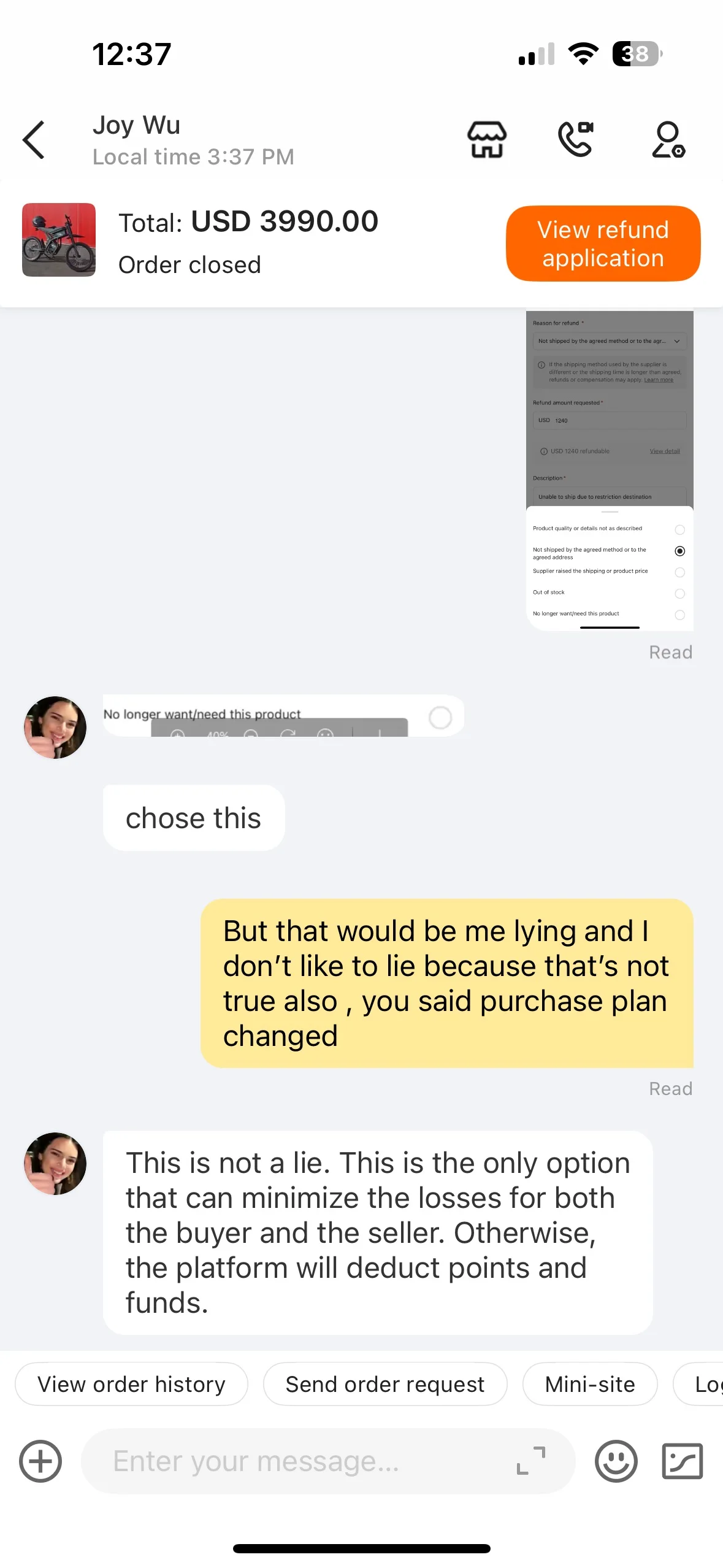Tap the Joy Wu contact name header
Image resolution: width=723 pixels, height=1568 pixels.
coord(136,125)
